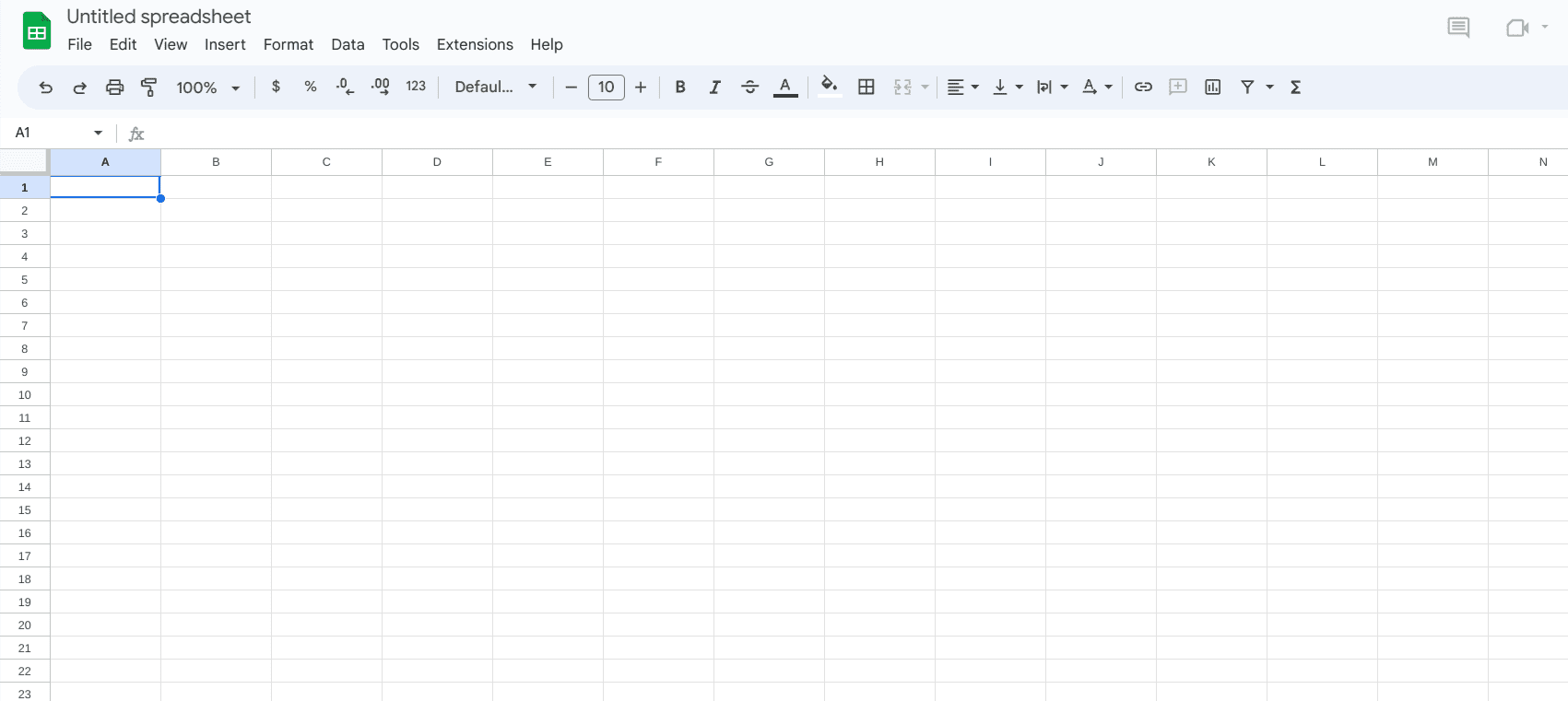Select row 20 header

[x=25, y=625]
